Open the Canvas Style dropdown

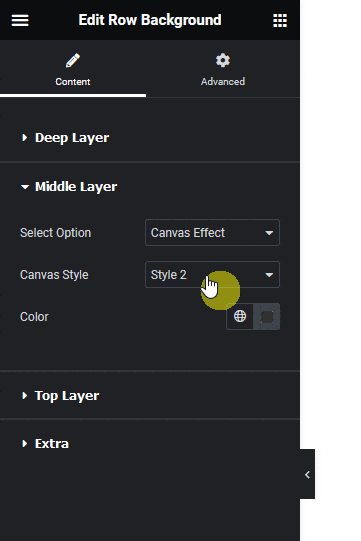pos(212,275)
